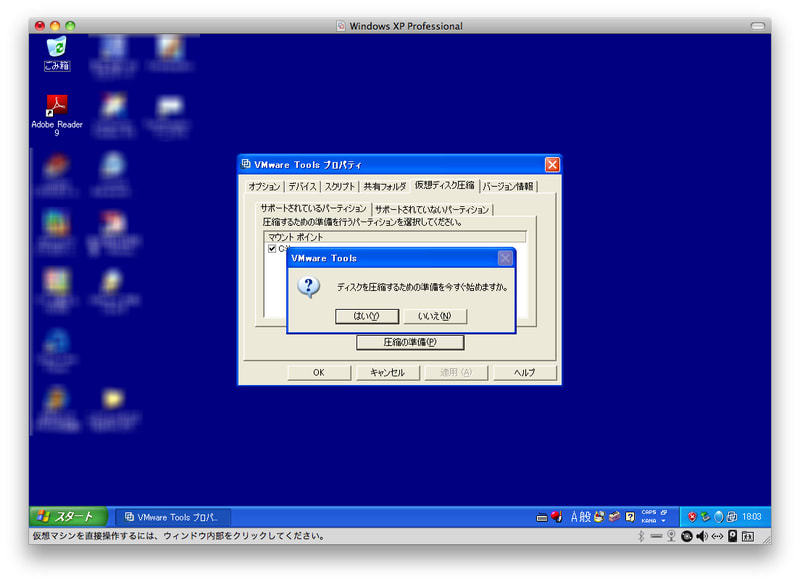Screen dimensions: 800x579
Task: Switch to the バージョン情報 tab
Action: pyautogui.click(x=508, y=186)
